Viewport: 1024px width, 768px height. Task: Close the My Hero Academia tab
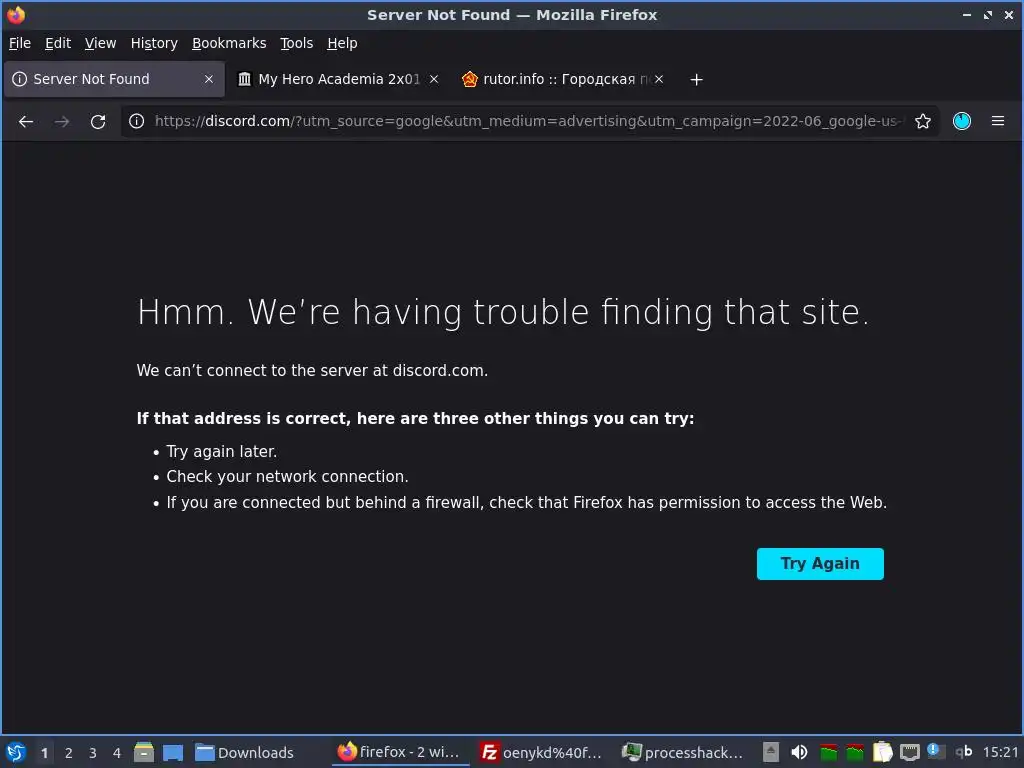click(434, 79)
